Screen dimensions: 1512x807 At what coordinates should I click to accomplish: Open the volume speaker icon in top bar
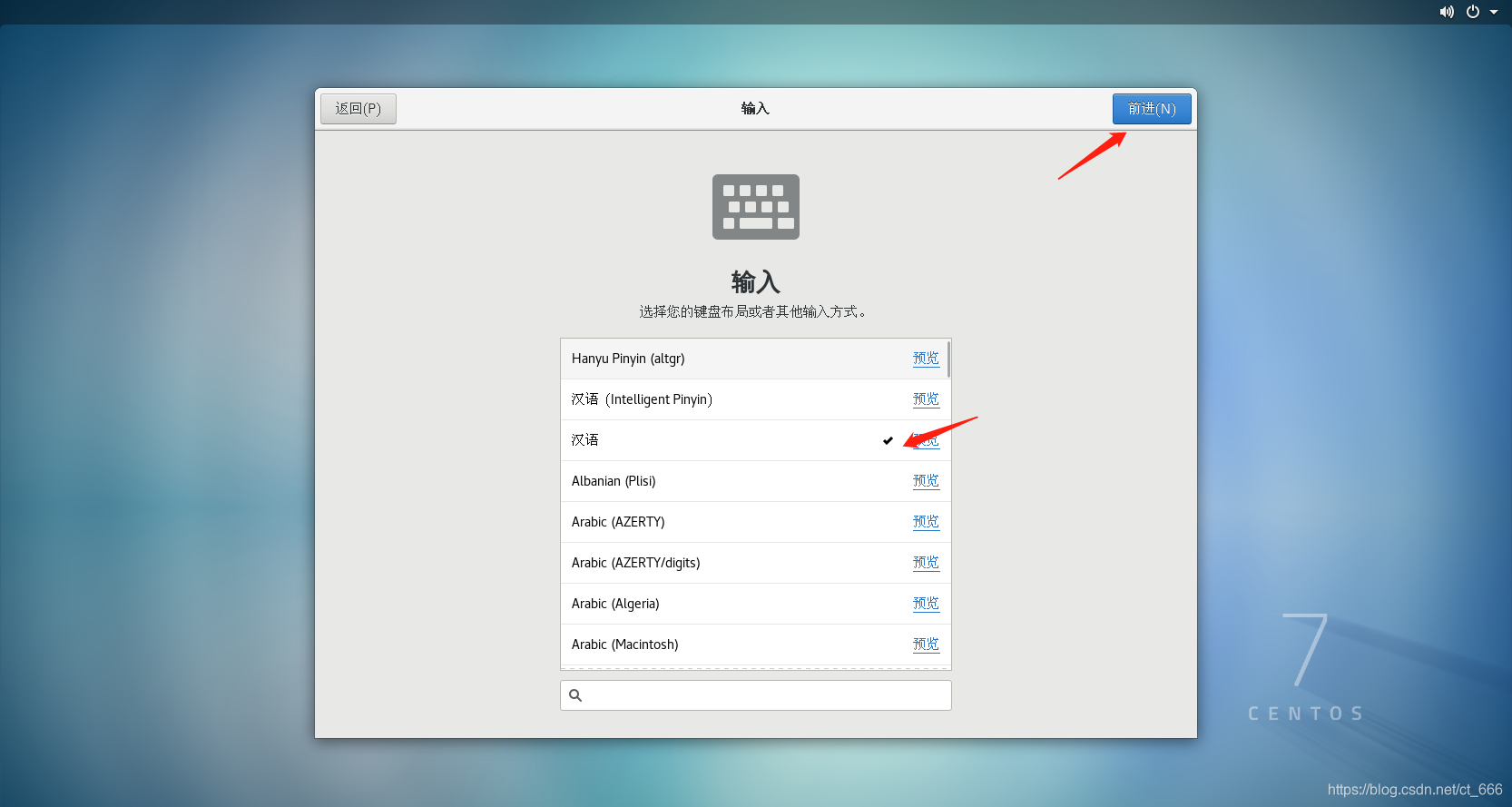[x=1447, y=12]
